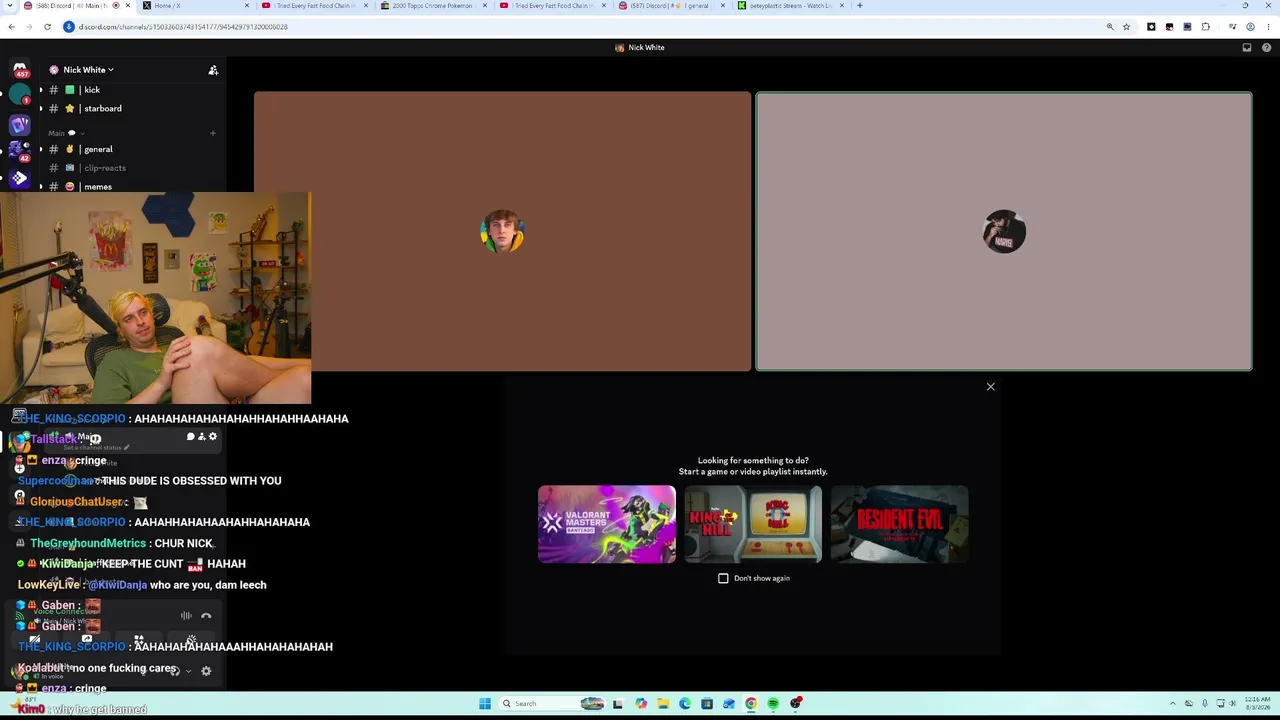Viewport: 1280px width, 720px height.
Task: Expand the kick channel thread arrow
Action: click(41, 90)
